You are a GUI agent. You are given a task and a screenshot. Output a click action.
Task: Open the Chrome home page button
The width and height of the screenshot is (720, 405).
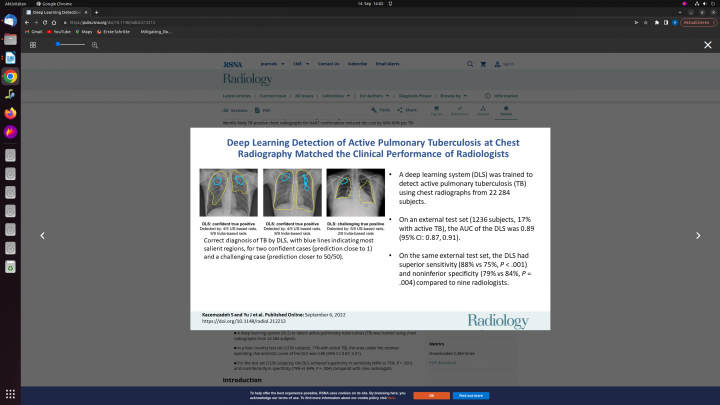coord(54,22)
